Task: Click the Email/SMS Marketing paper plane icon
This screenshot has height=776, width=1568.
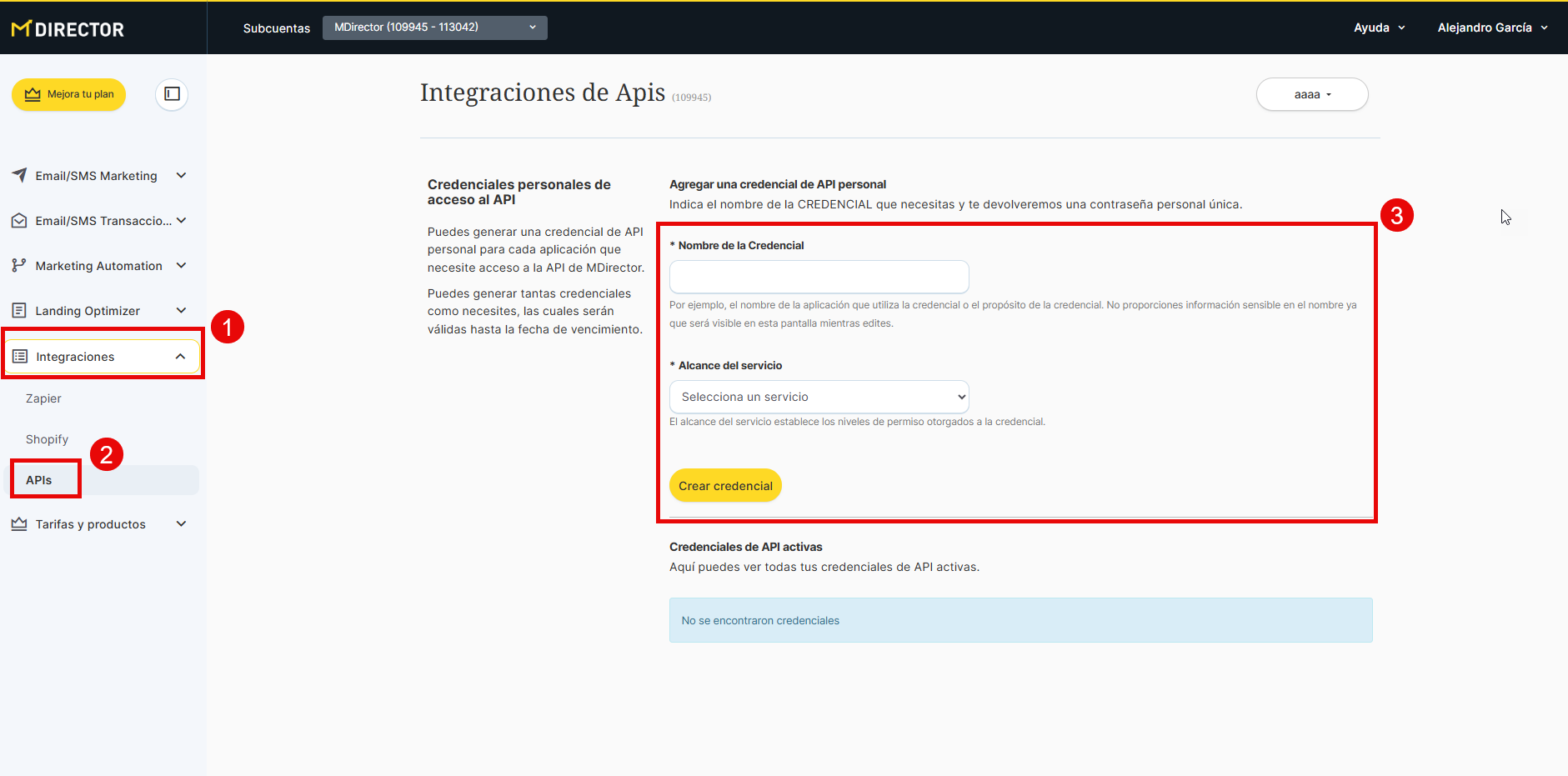Action: coord(19,175)
